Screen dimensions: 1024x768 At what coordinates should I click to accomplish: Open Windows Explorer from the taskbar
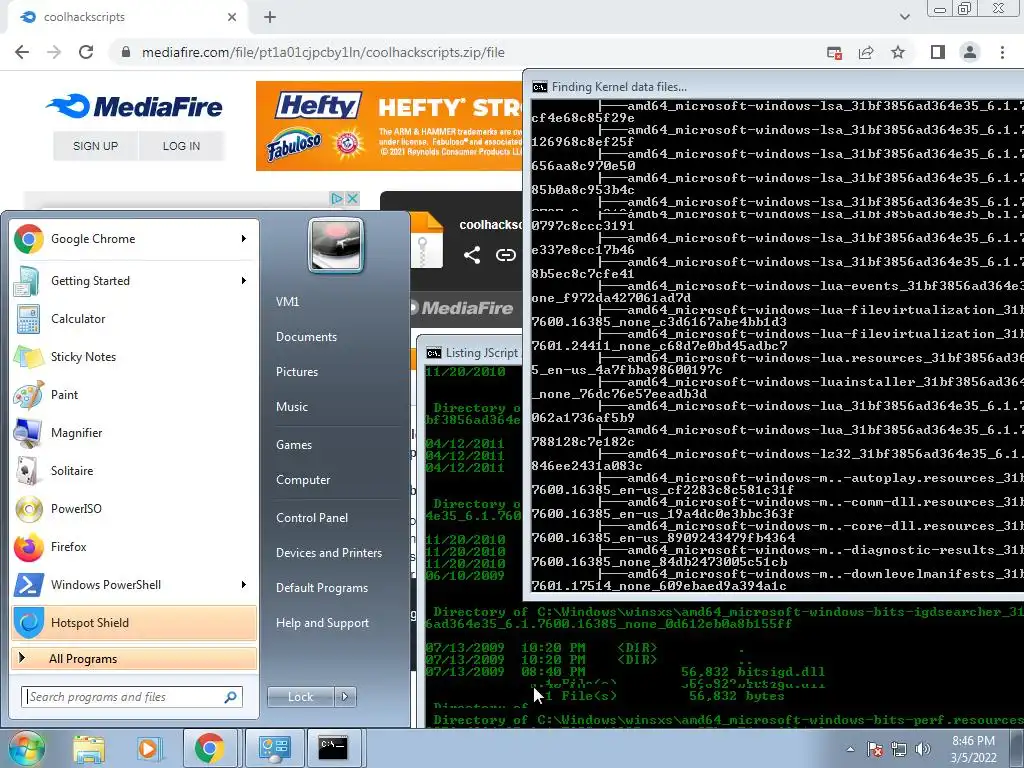coord(89,748)
